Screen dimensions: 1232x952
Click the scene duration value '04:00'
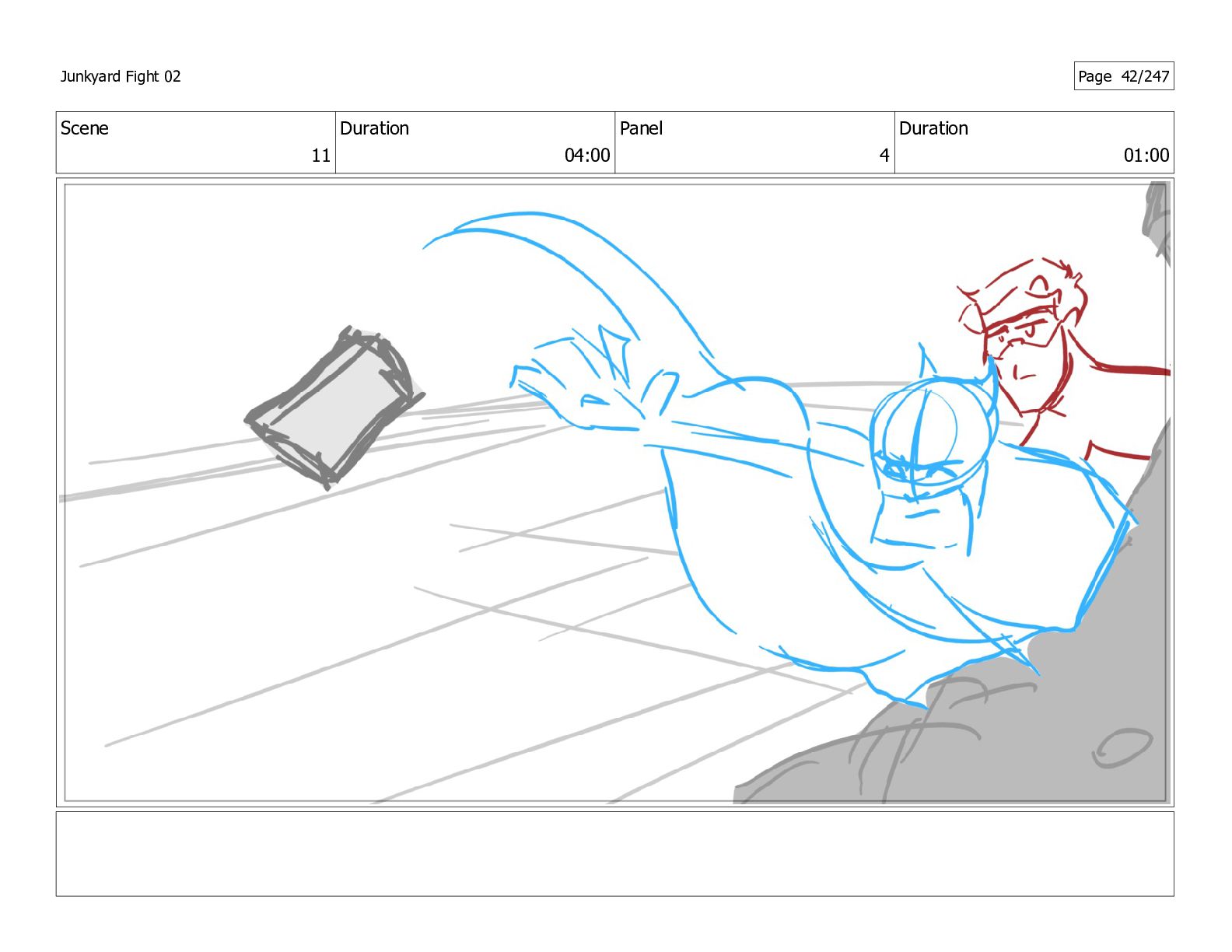[x=587, y=156]
